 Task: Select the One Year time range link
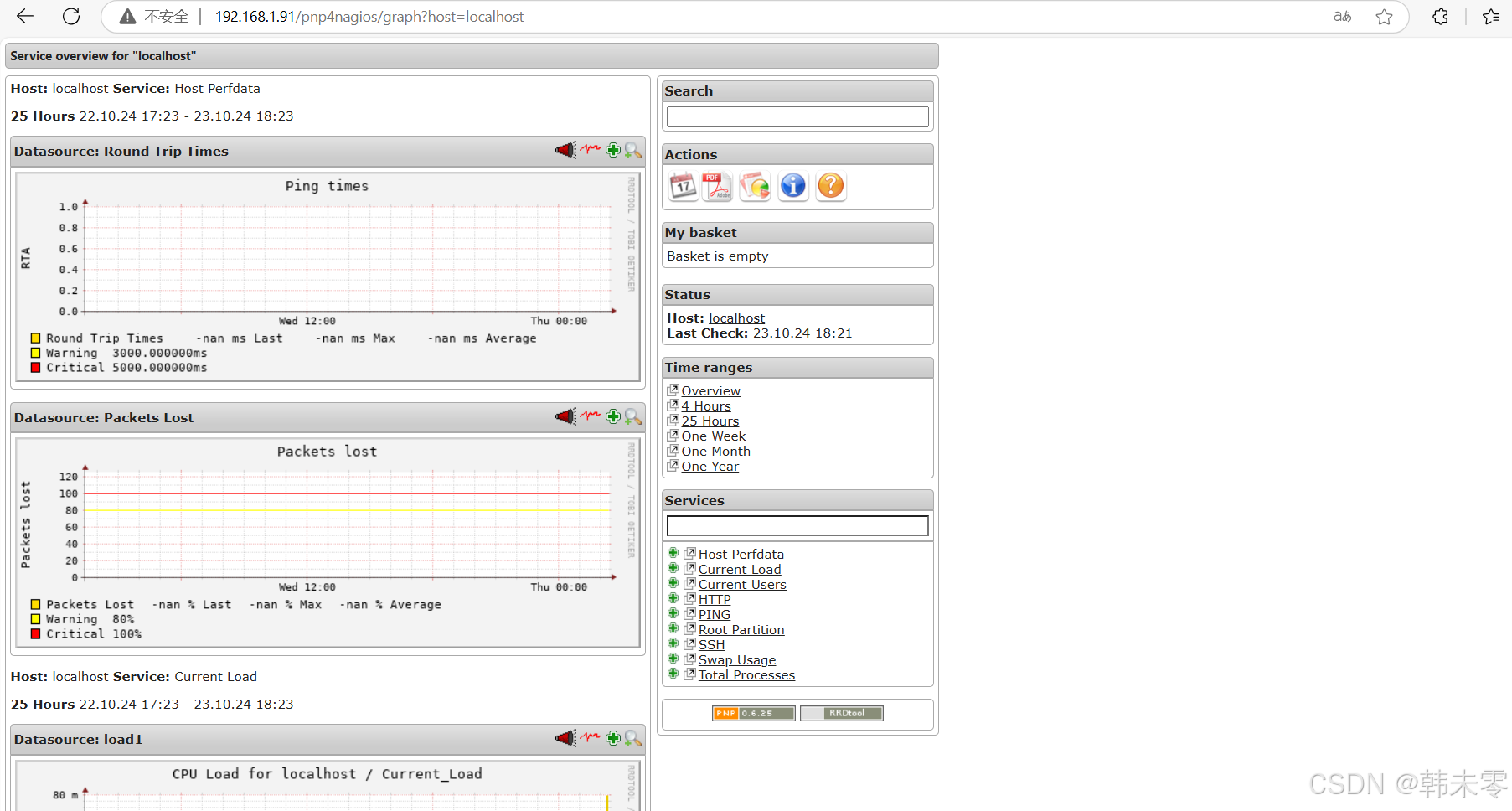[710, 466]
